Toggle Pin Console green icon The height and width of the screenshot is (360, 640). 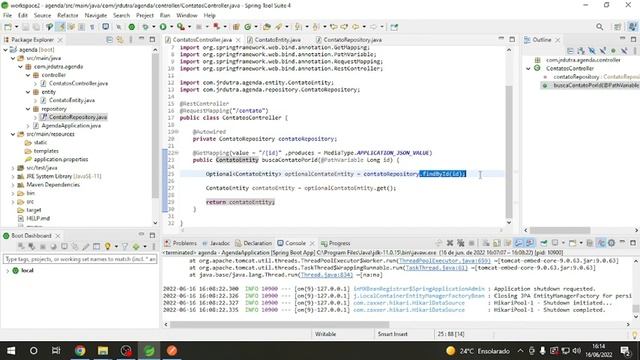click(543, 243)
